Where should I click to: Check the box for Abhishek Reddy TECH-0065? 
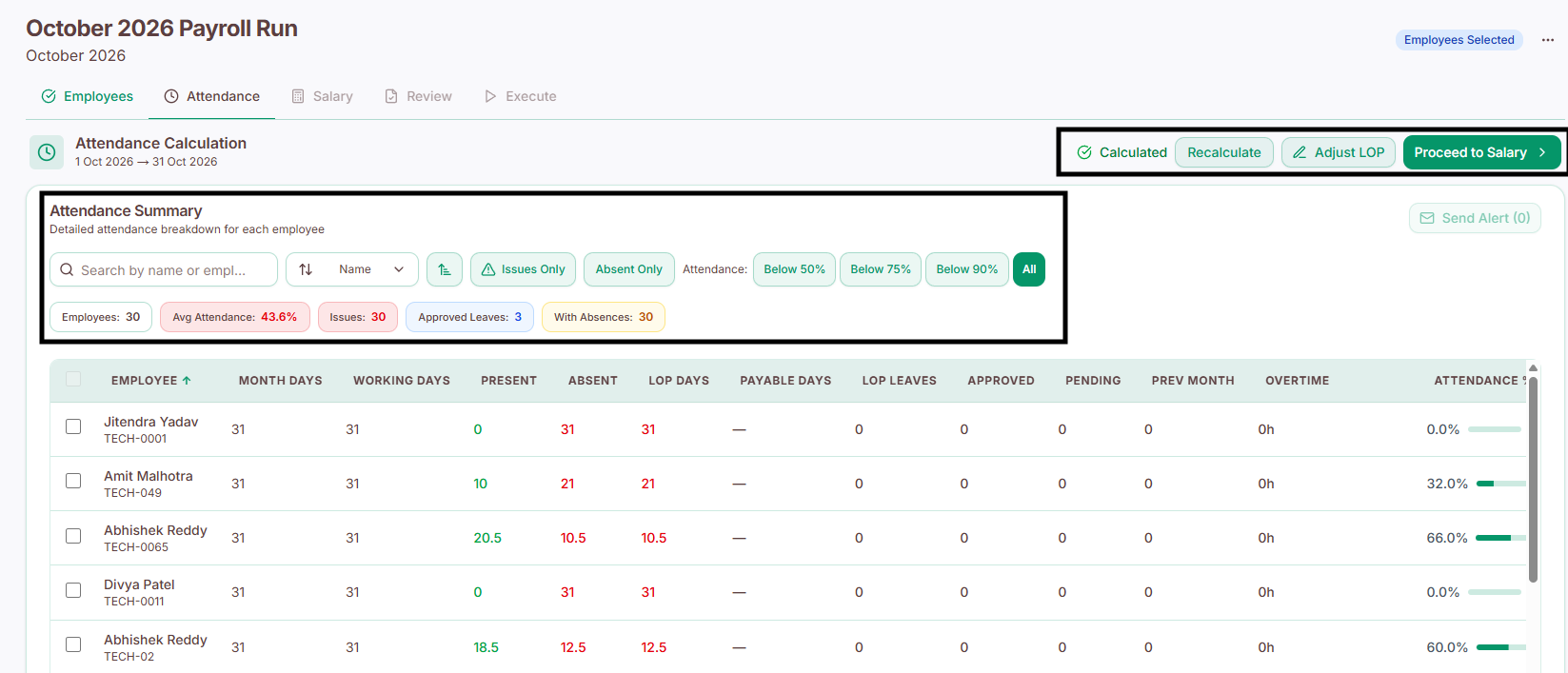73,536
